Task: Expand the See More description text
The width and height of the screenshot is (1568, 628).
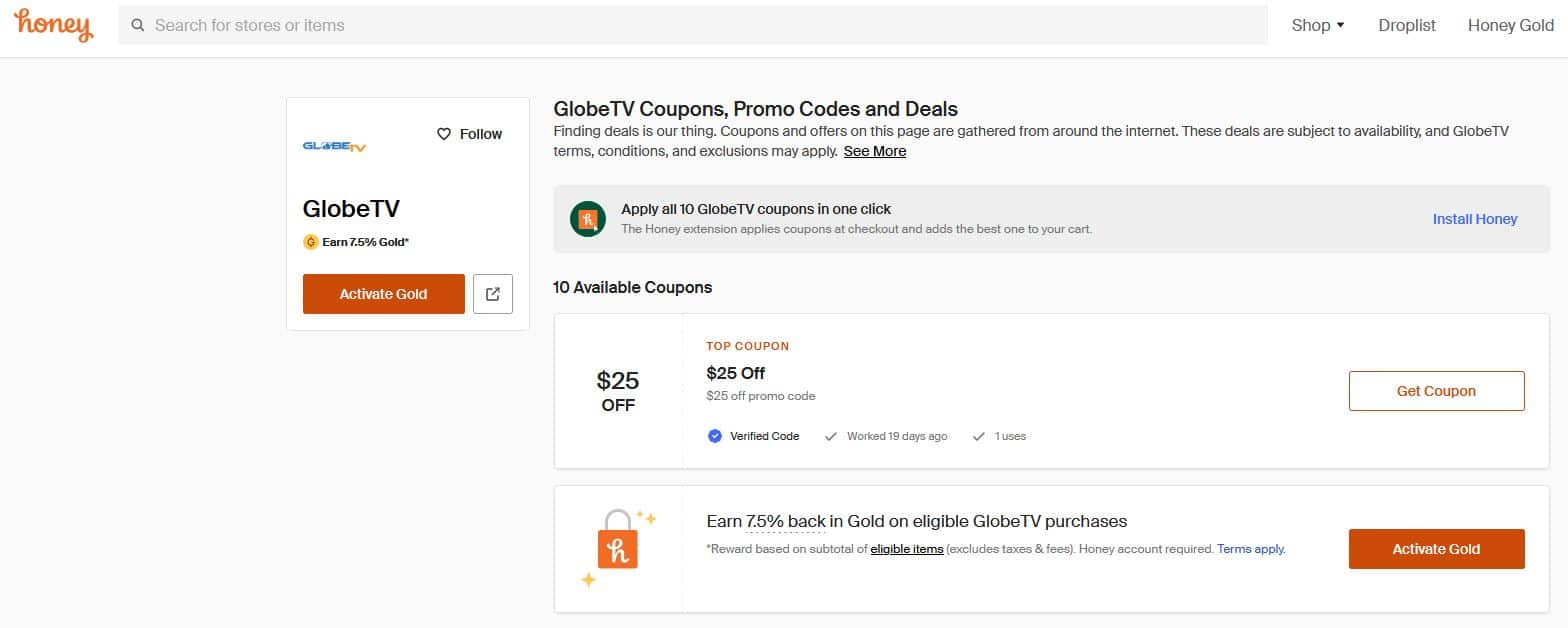Action: click(874, 151)
